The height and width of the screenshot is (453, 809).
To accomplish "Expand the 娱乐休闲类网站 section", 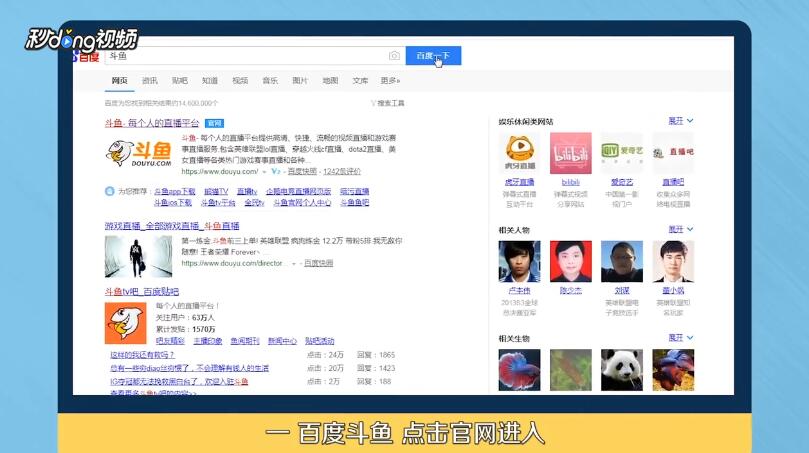I will 681,121.
